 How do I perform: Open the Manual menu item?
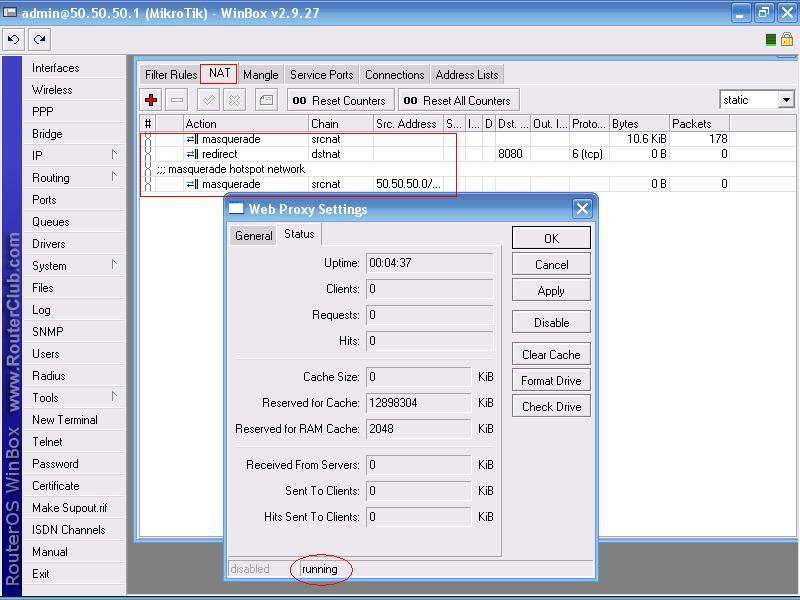pos(74,552)
